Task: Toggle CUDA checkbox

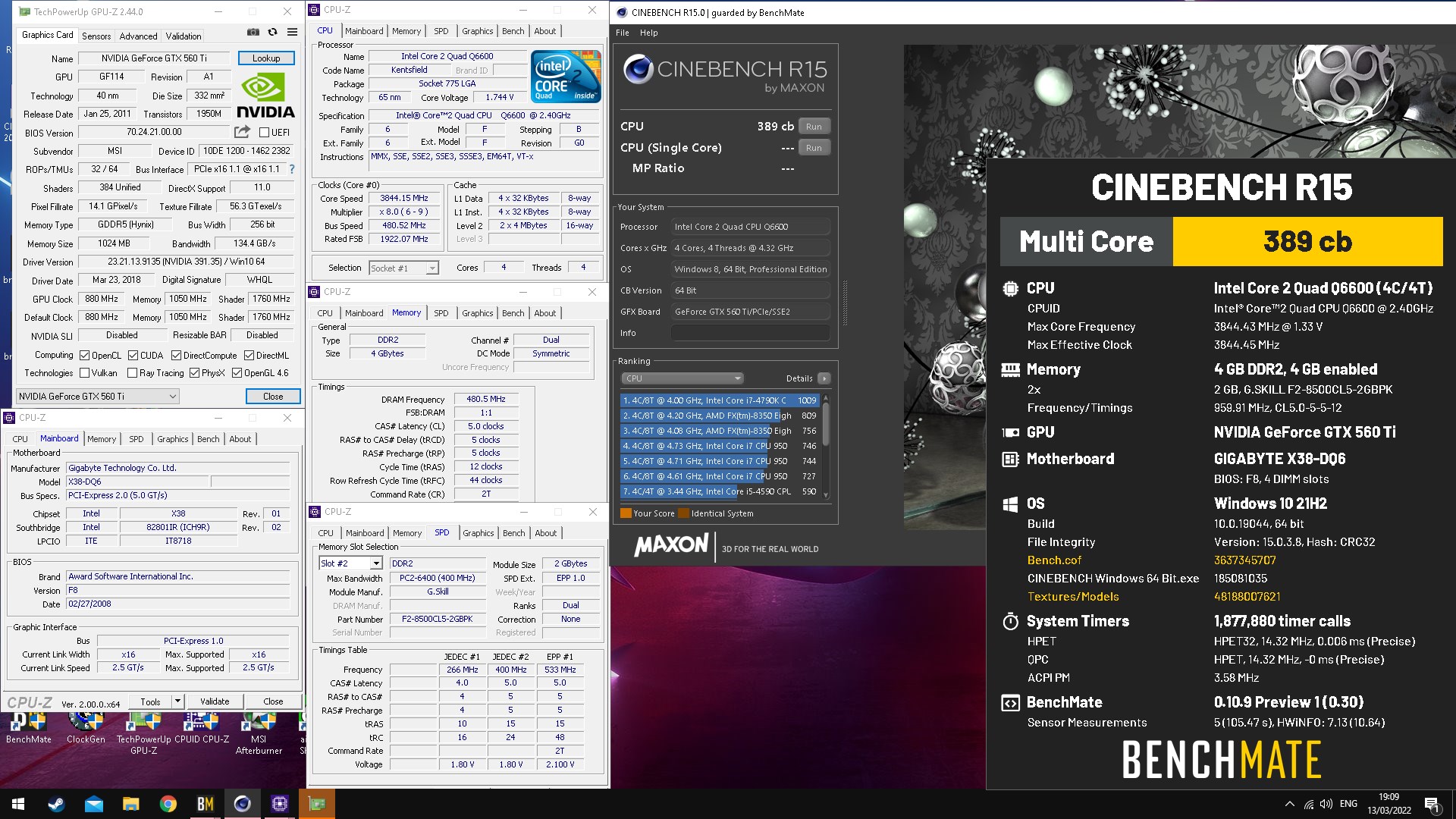Action: (x=133, y=356)
